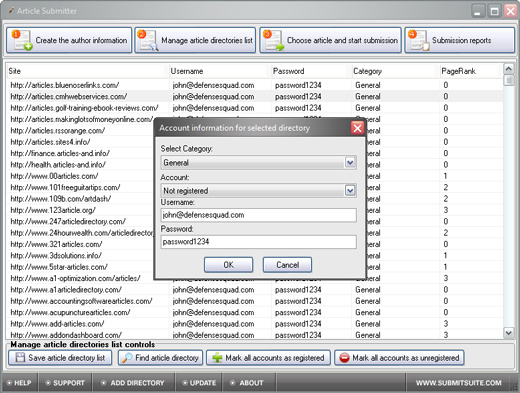Screen dimensions: 520x393
Task: Open the UPDATE bottom menu item
Action: click(199, 383)
